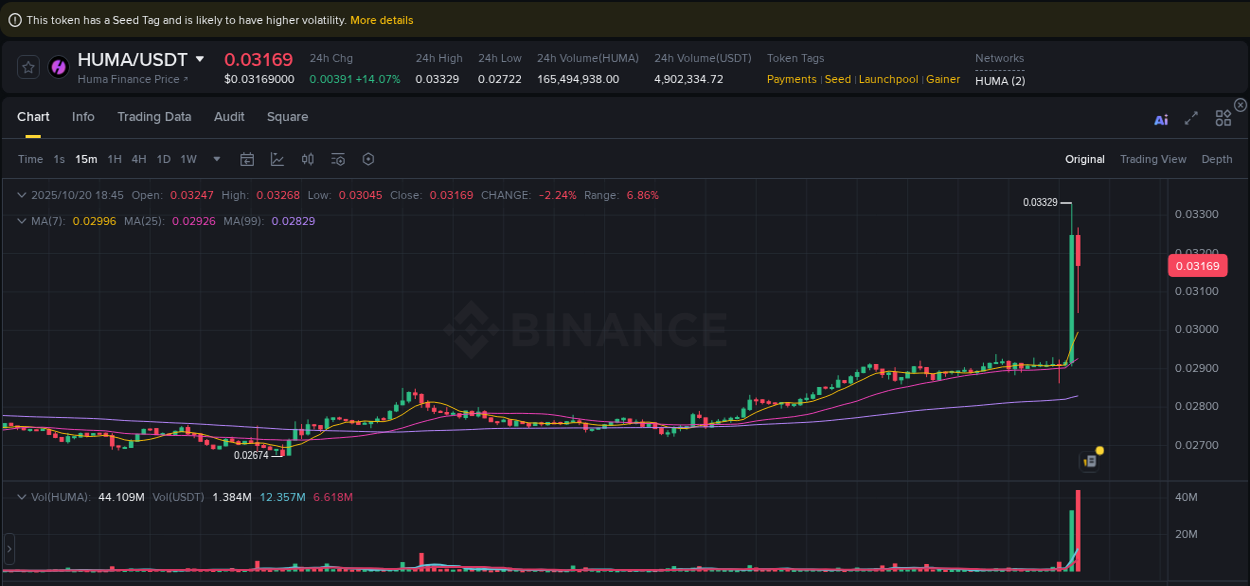Open the widgets grid icon

1223,117
